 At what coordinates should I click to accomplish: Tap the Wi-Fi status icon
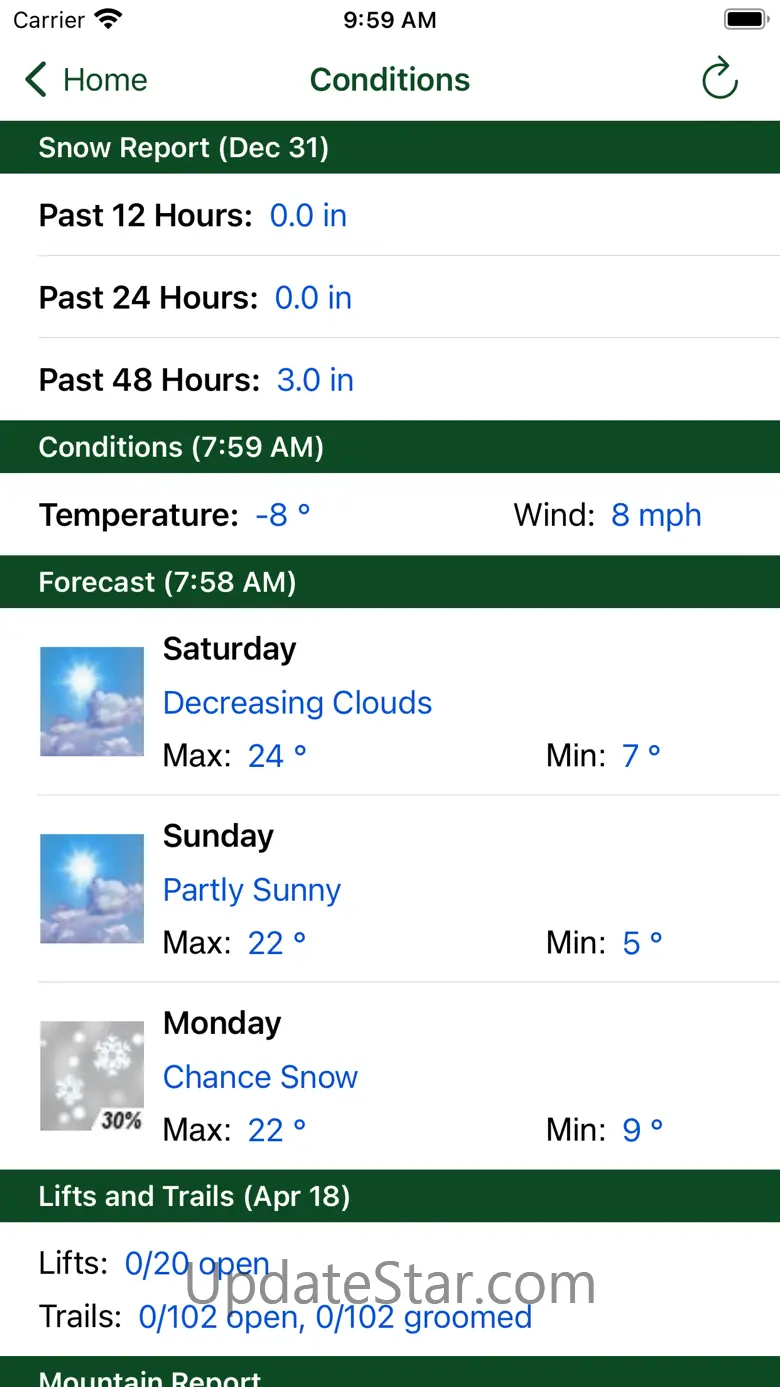[107, 20]
